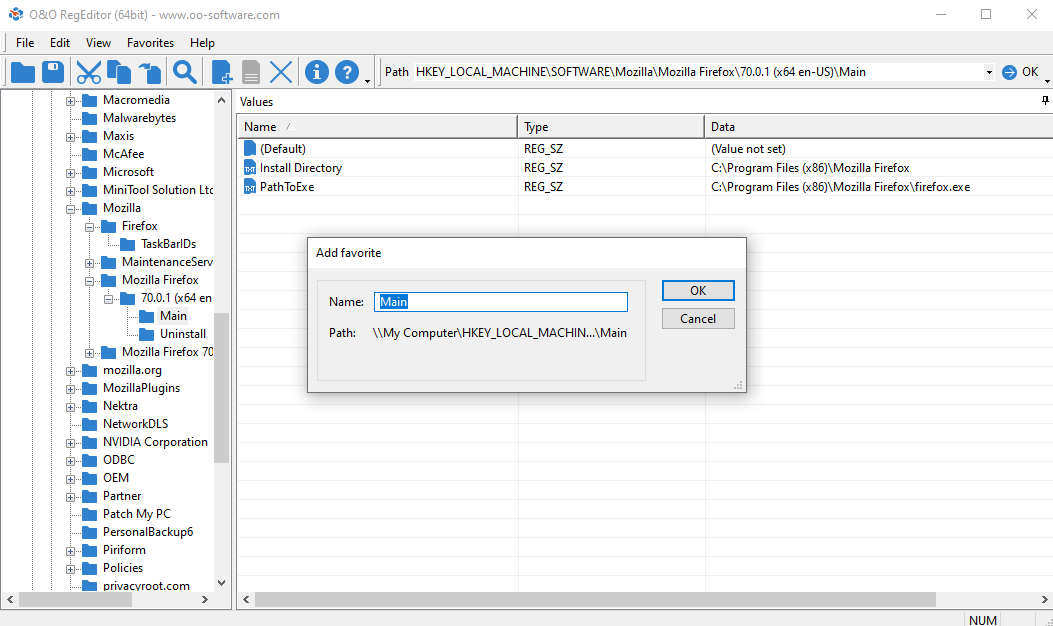This screenshot has width=1053, height=626.
Task: Click values pane horizontal scrollbar thumb
Action: (x=595, y=599)
